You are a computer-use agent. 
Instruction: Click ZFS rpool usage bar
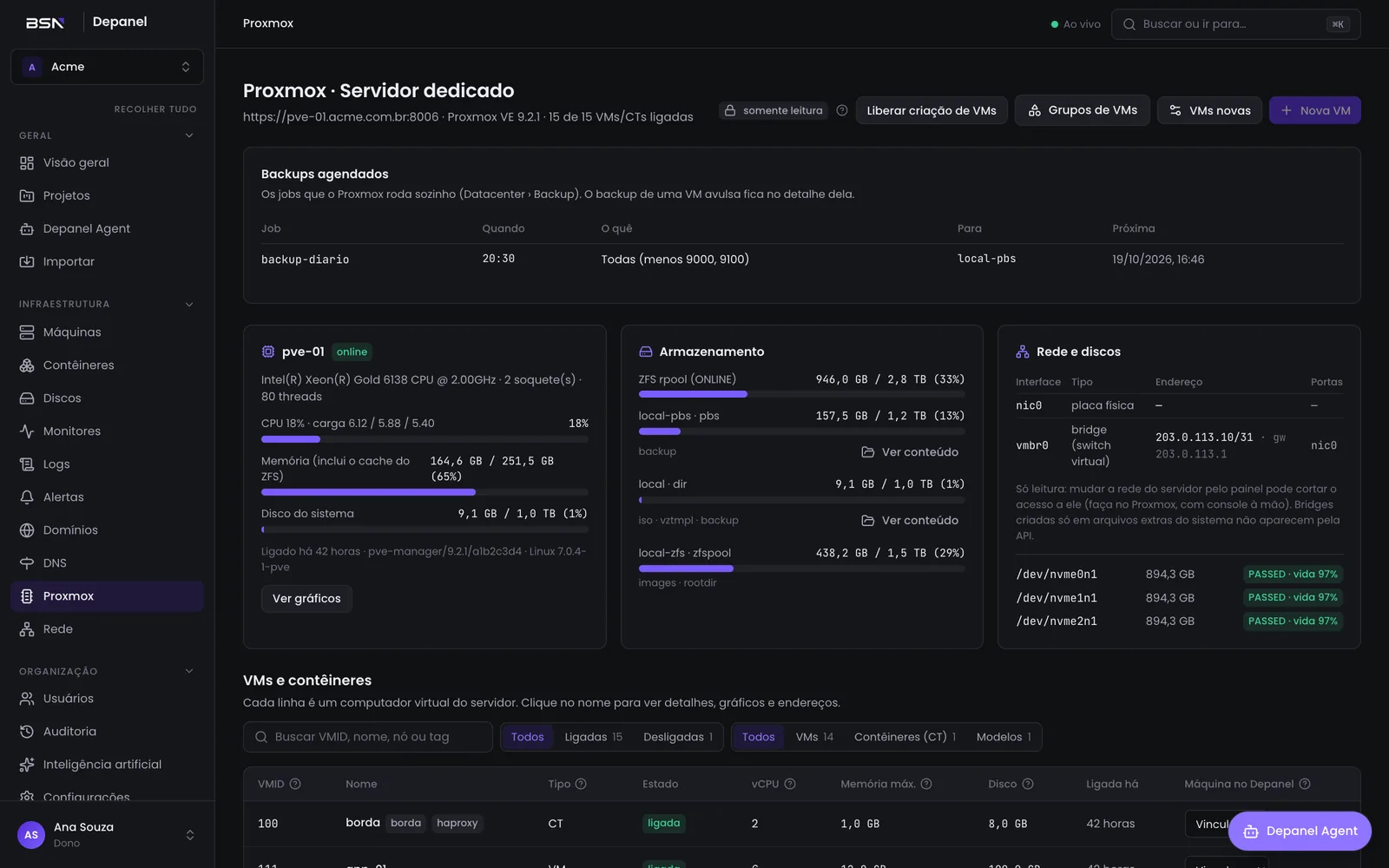point(801,394)
